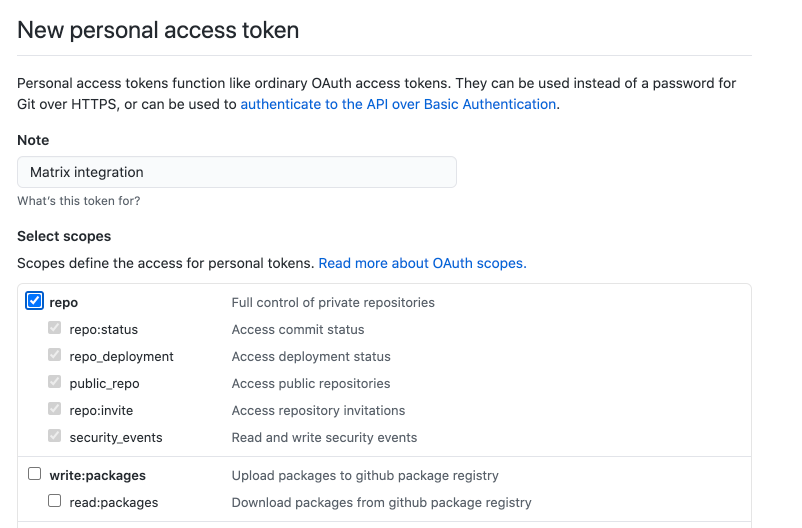The height and width of the screenshot is (528, 802).
Task: Click the repo:status label text
Action: (x=104, y=329)
